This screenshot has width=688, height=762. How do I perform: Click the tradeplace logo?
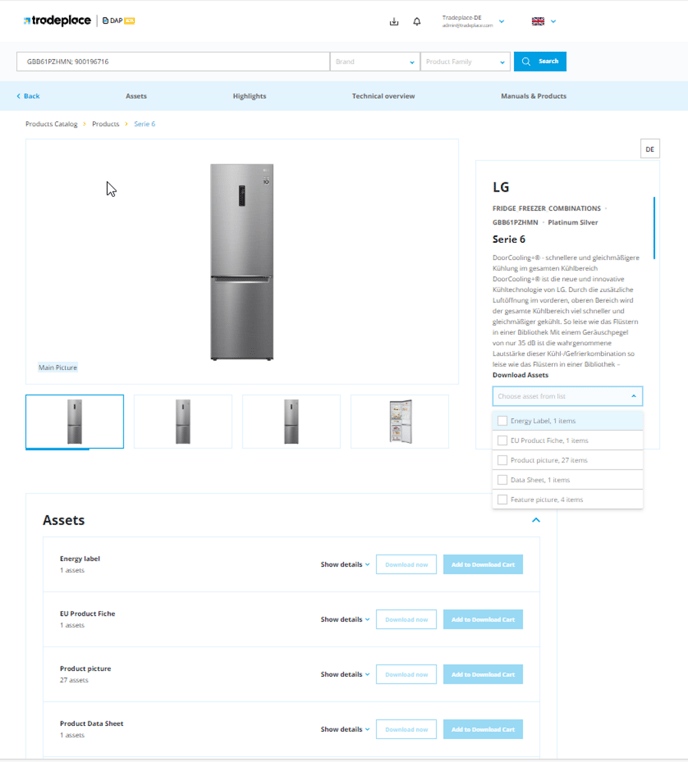(x=57, y=20)
